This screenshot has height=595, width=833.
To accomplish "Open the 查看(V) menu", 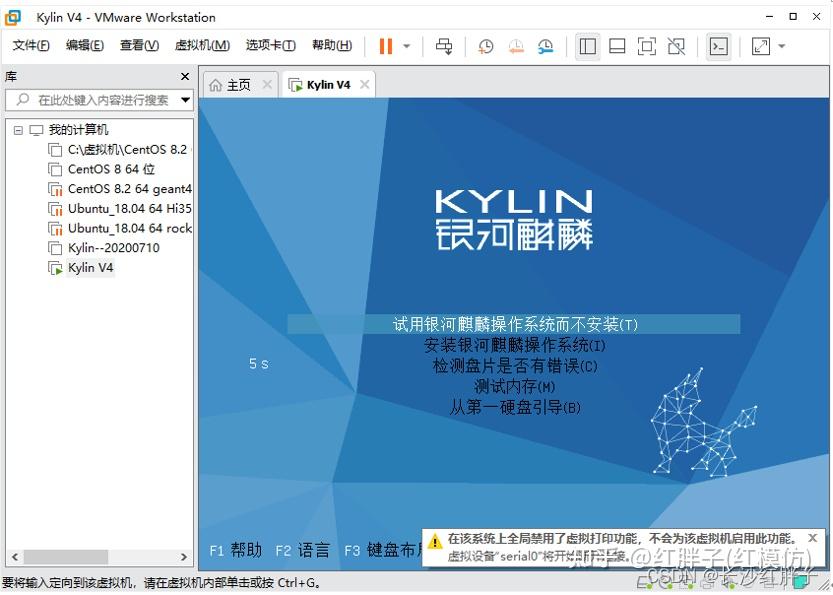I will [x=139, y=46].
